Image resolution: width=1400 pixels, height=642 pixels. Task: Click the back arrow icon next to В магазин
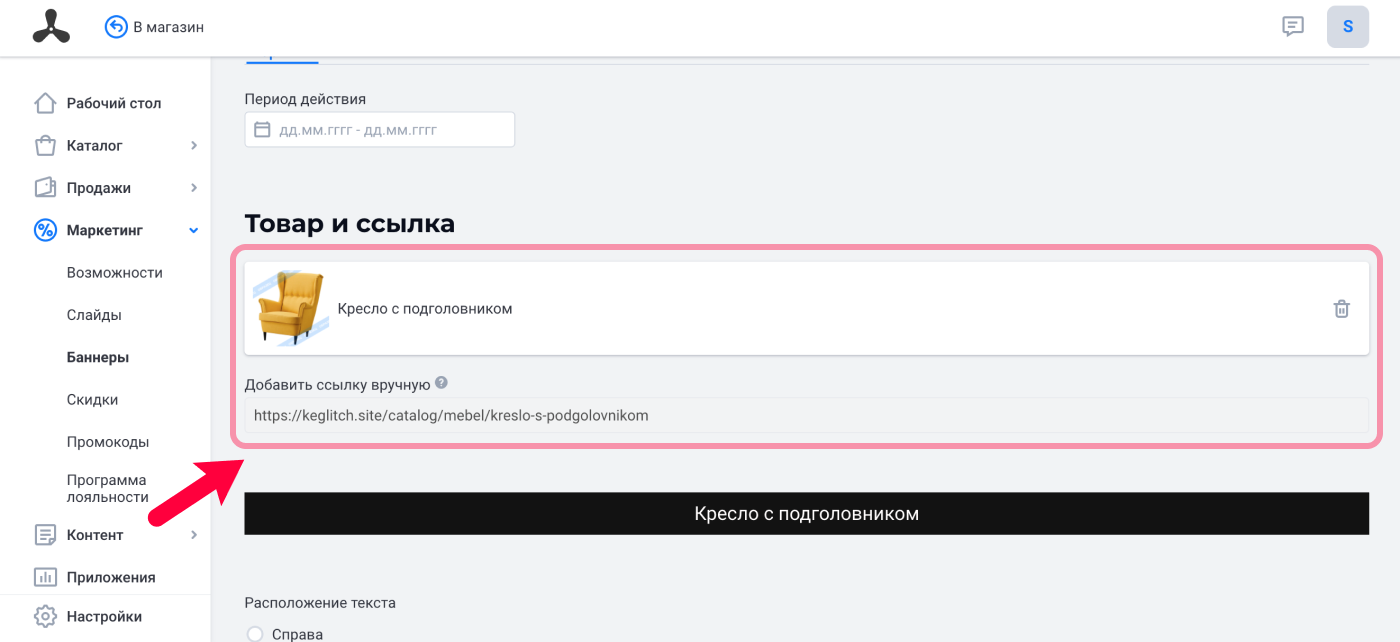(116, 27)
